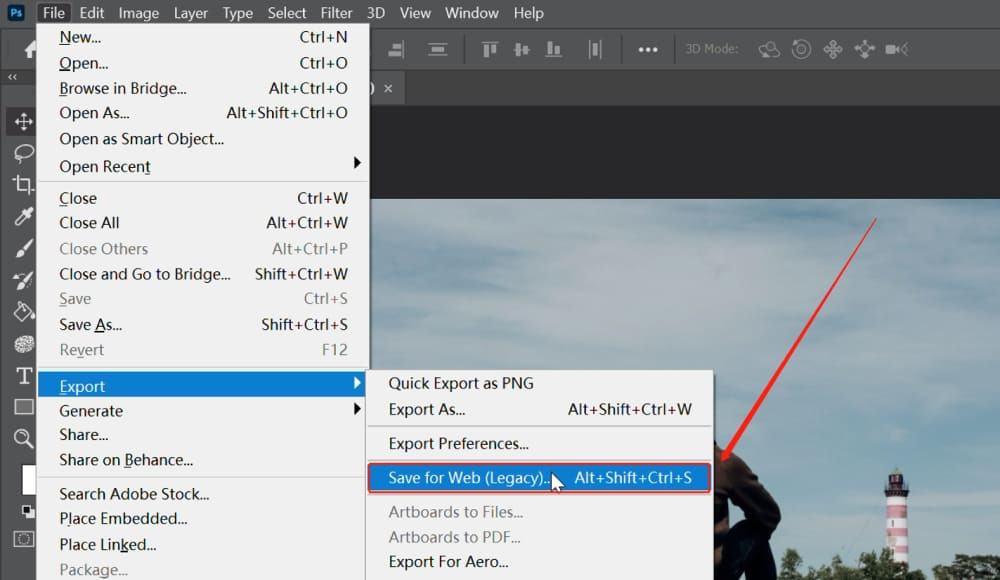Click distribute spacing icon in options bar
Screen dimensions: 1000x580
[595, 49]
